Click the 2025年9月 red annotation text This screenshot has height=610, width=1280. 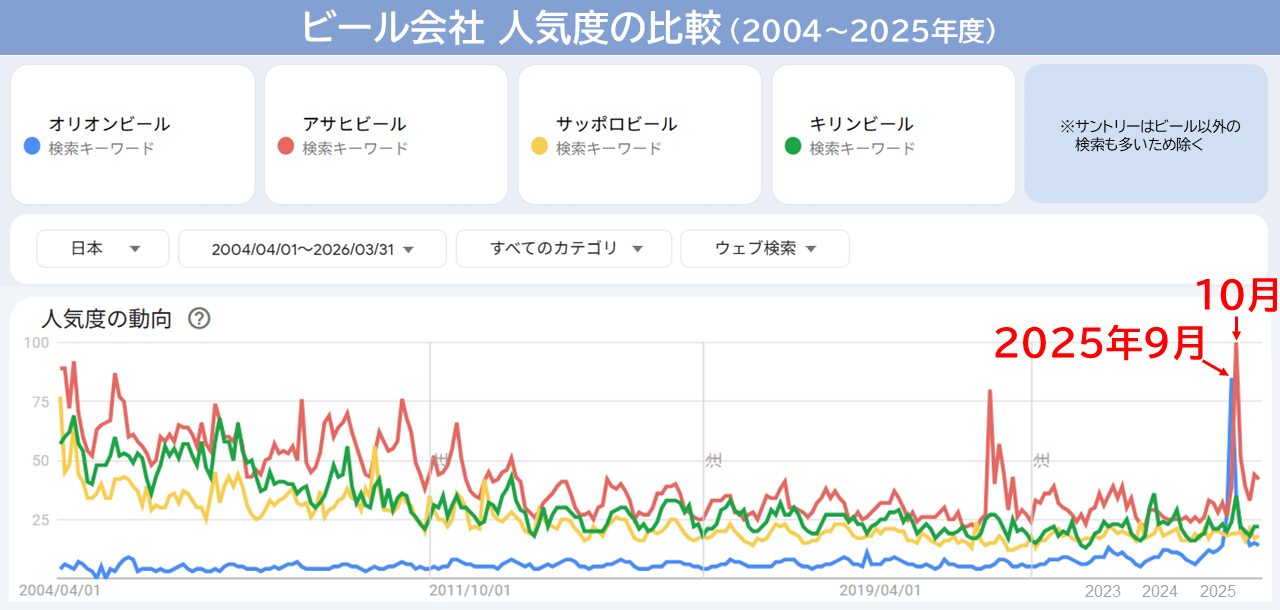pos(1098,344)
